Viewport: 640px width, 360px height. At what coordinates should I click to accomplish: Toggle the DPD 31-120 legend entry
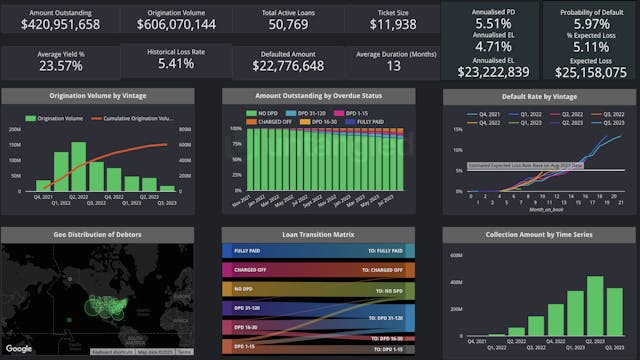point(306,113)
